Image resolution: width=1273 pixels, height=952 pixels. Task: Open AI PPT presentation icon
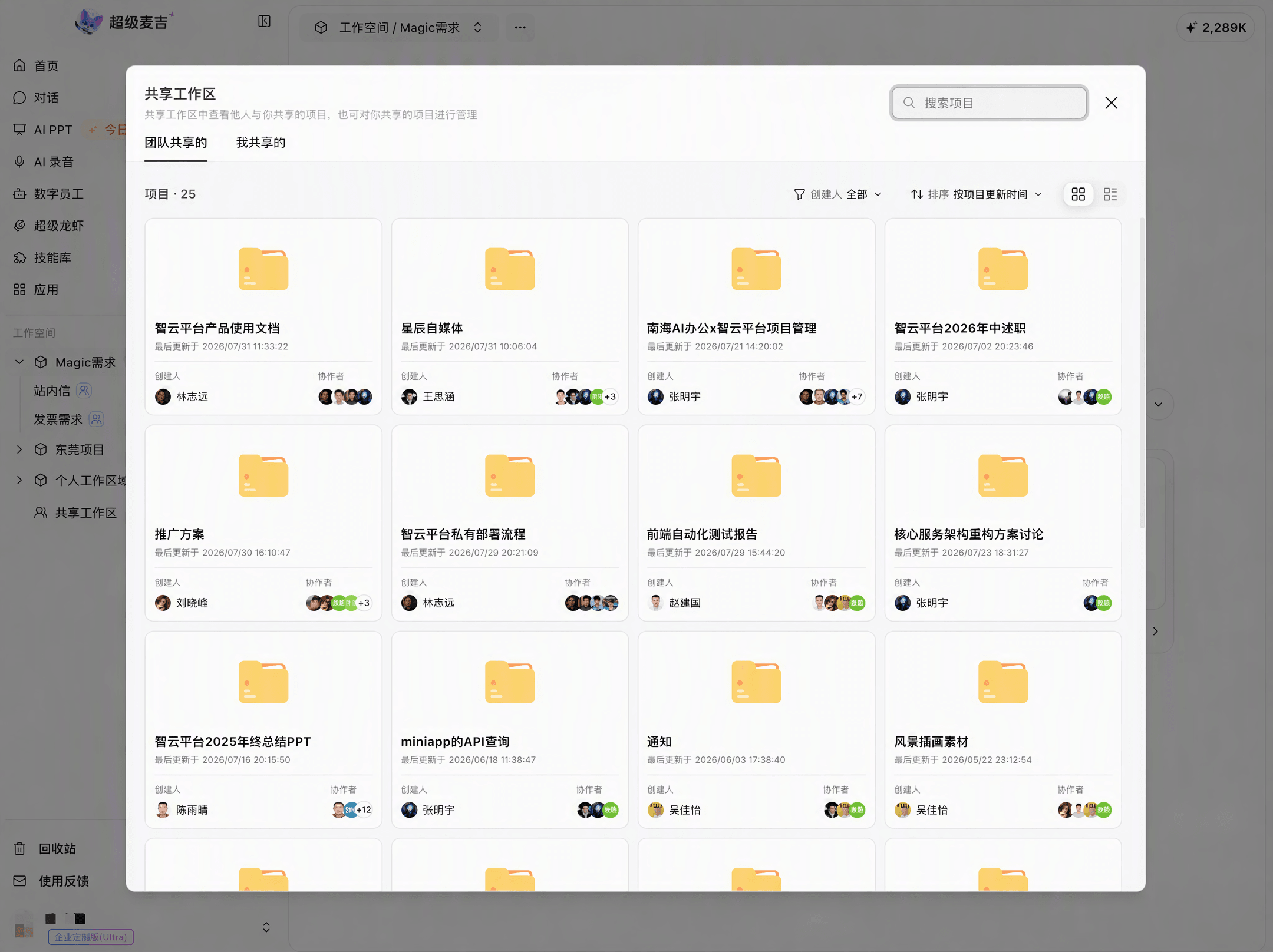point(19,129)
